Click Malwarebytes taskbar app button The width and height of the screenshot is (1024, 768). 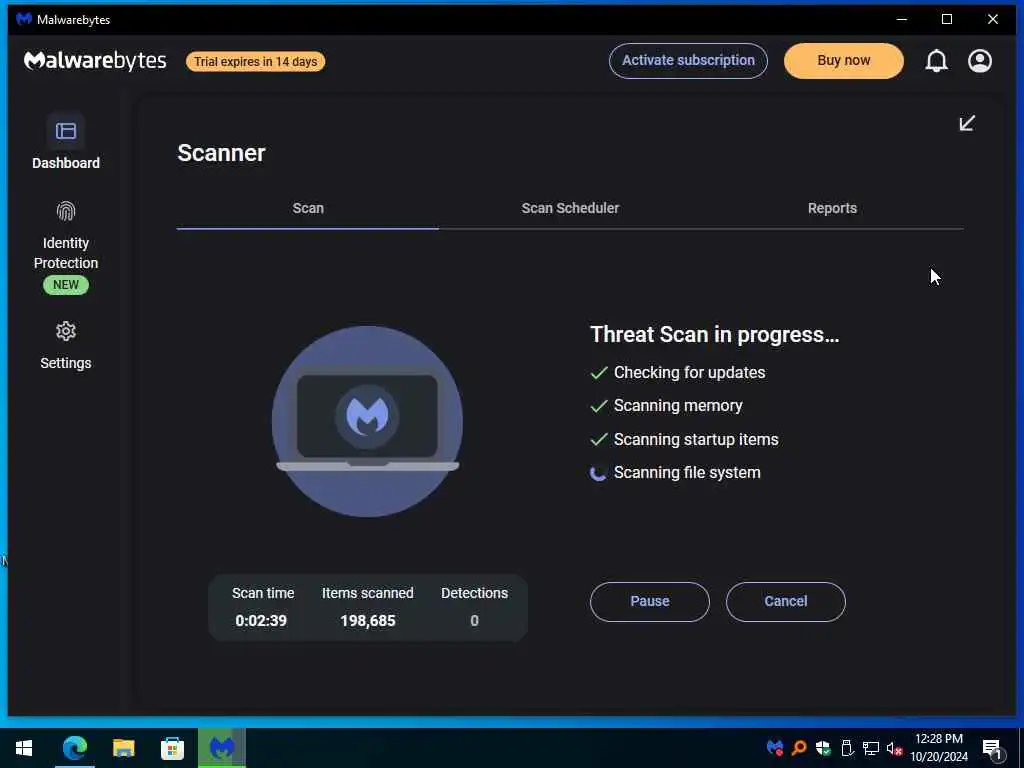(x=222, y=748)
